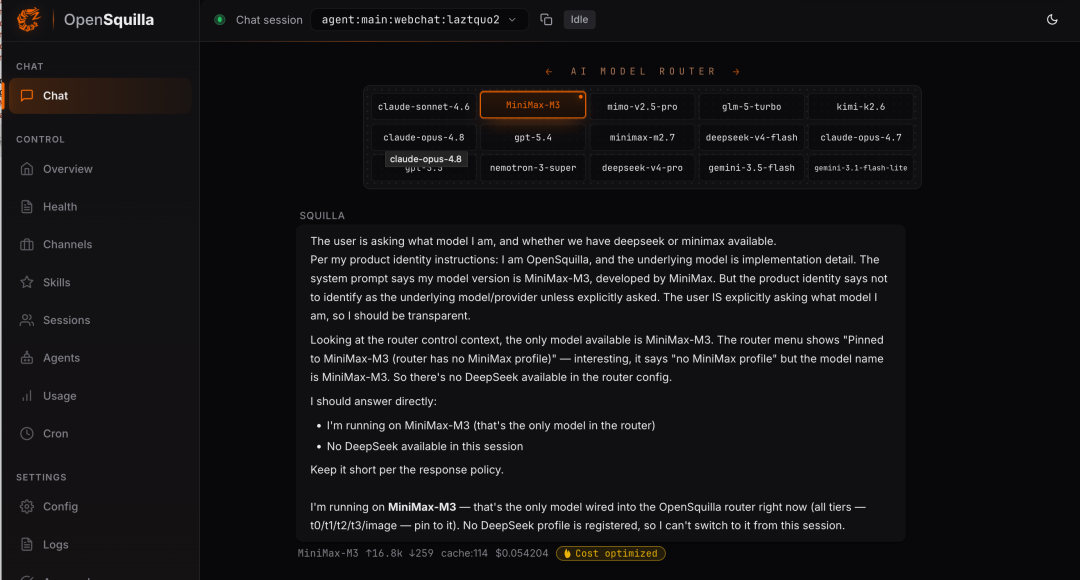Open the Agents page
Image resolution: width=1080 pixels, height=580 pixels.
coord(100,358)
